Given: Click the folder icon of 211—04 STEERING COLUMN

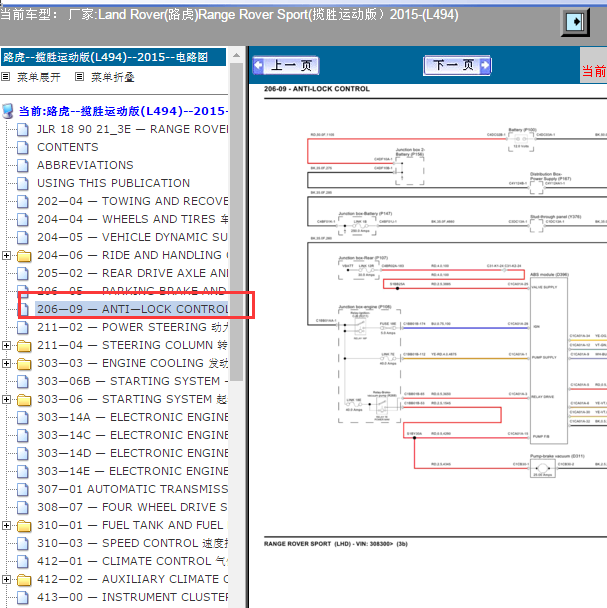Looking at the screenshot, I should pos(24,346).
